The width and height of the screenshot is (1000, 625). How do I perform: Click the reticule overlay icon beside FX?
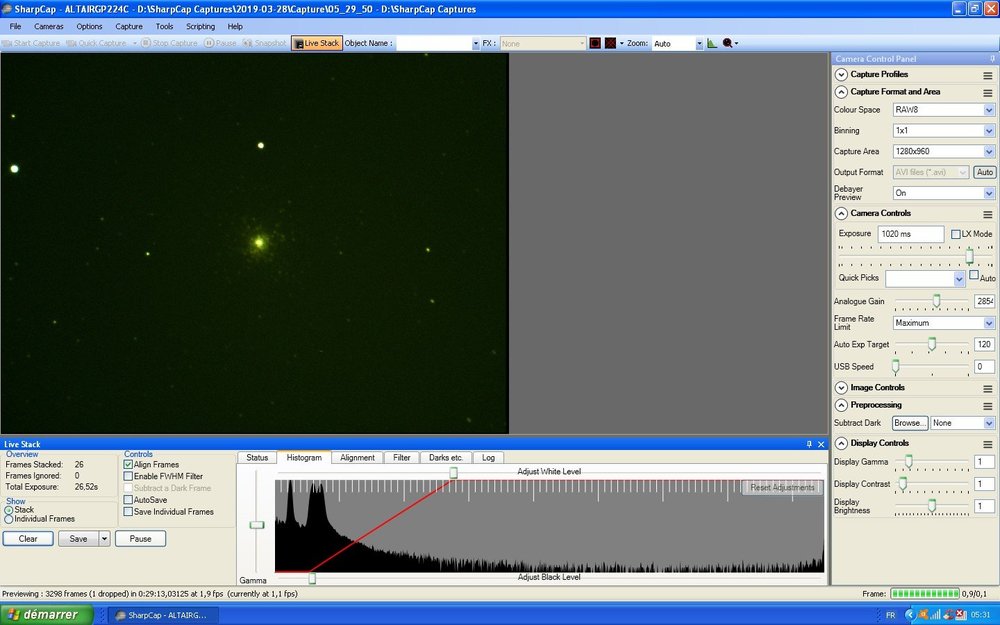pos(609,43)
